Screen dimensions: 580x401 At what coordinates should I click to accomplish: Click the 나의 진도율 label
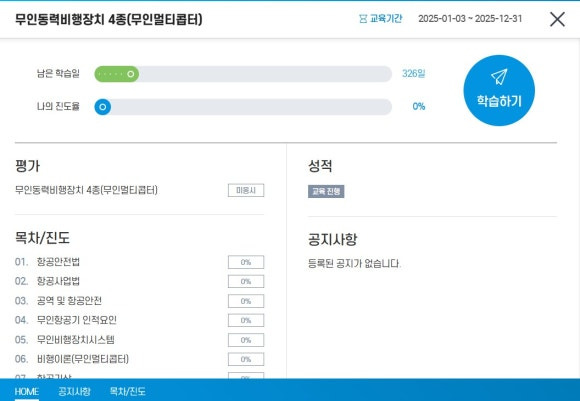click(x=58, y=107)
